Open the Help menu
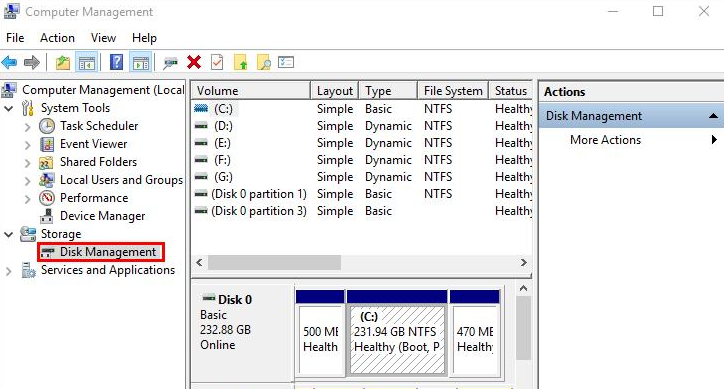 144,38
